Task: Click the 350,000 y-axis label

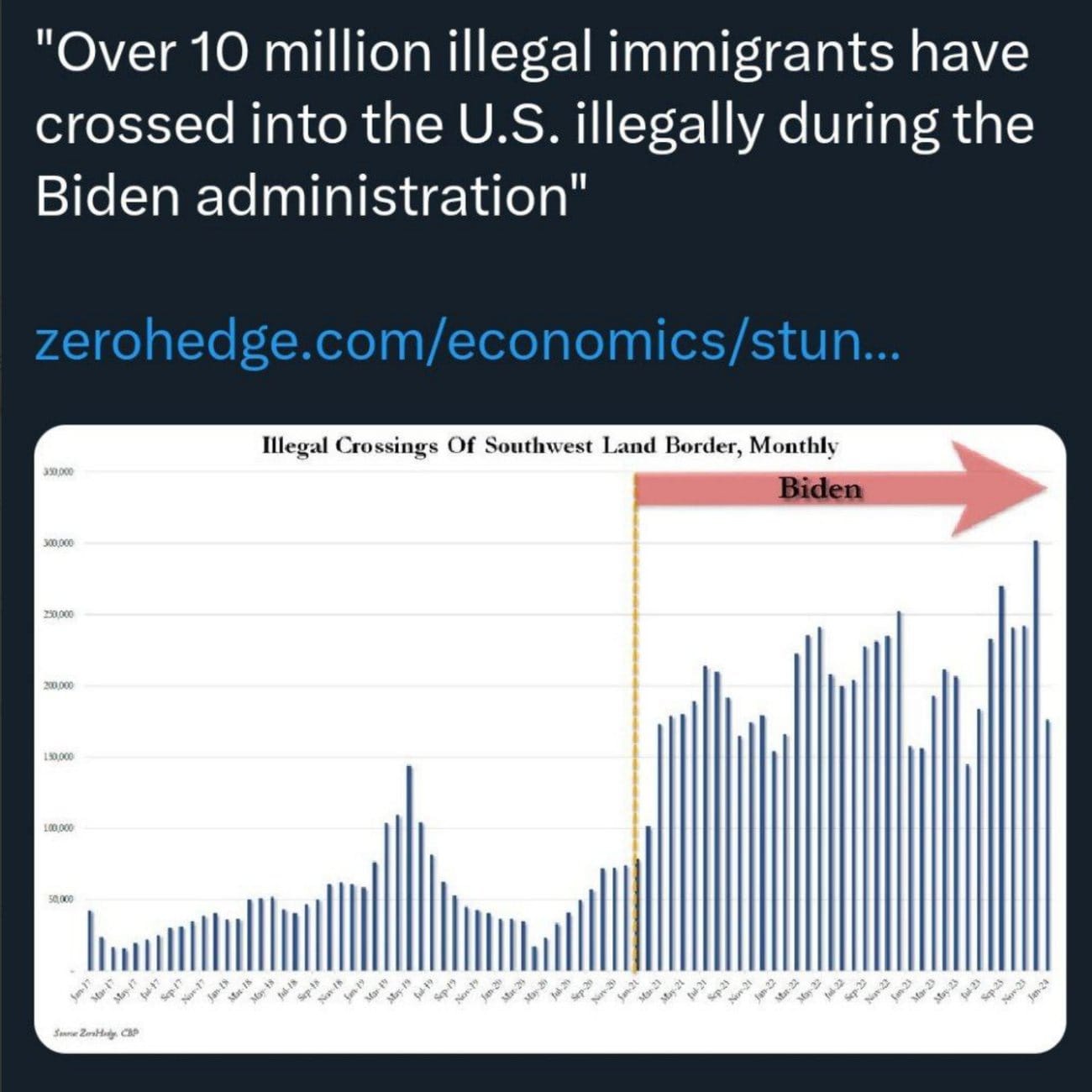Action: coord(59,472)
